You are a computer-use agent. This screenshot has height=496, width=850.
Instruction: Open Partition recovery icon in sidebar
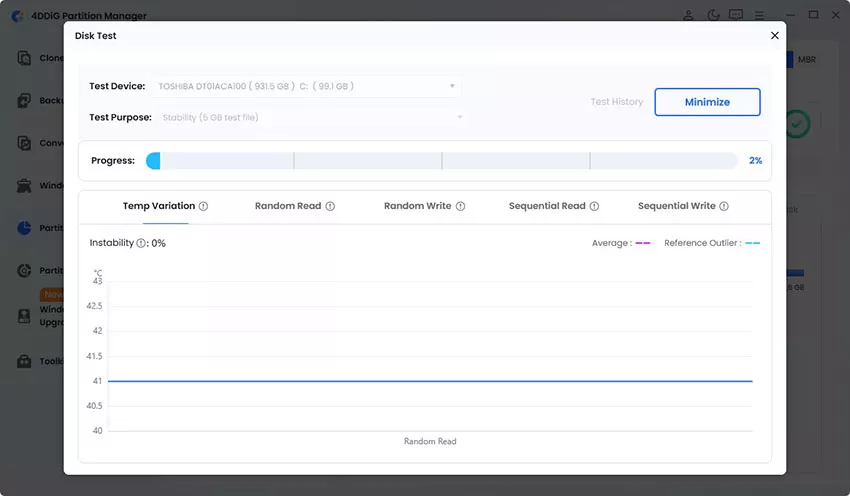[24, 270]
